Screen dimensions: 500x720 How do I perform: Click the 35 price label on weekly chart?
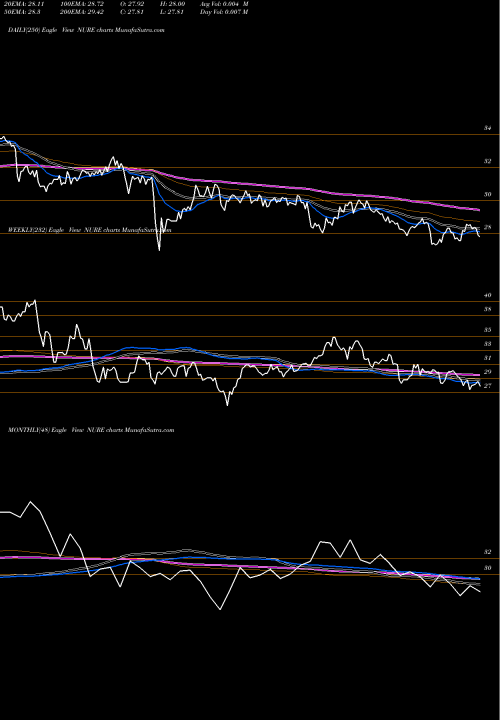pos(488,330)
